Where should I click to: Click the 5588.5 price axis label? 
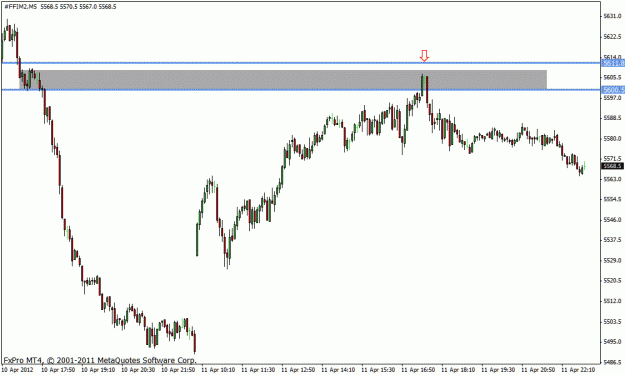pyautogui.click(x=613, y=118)
